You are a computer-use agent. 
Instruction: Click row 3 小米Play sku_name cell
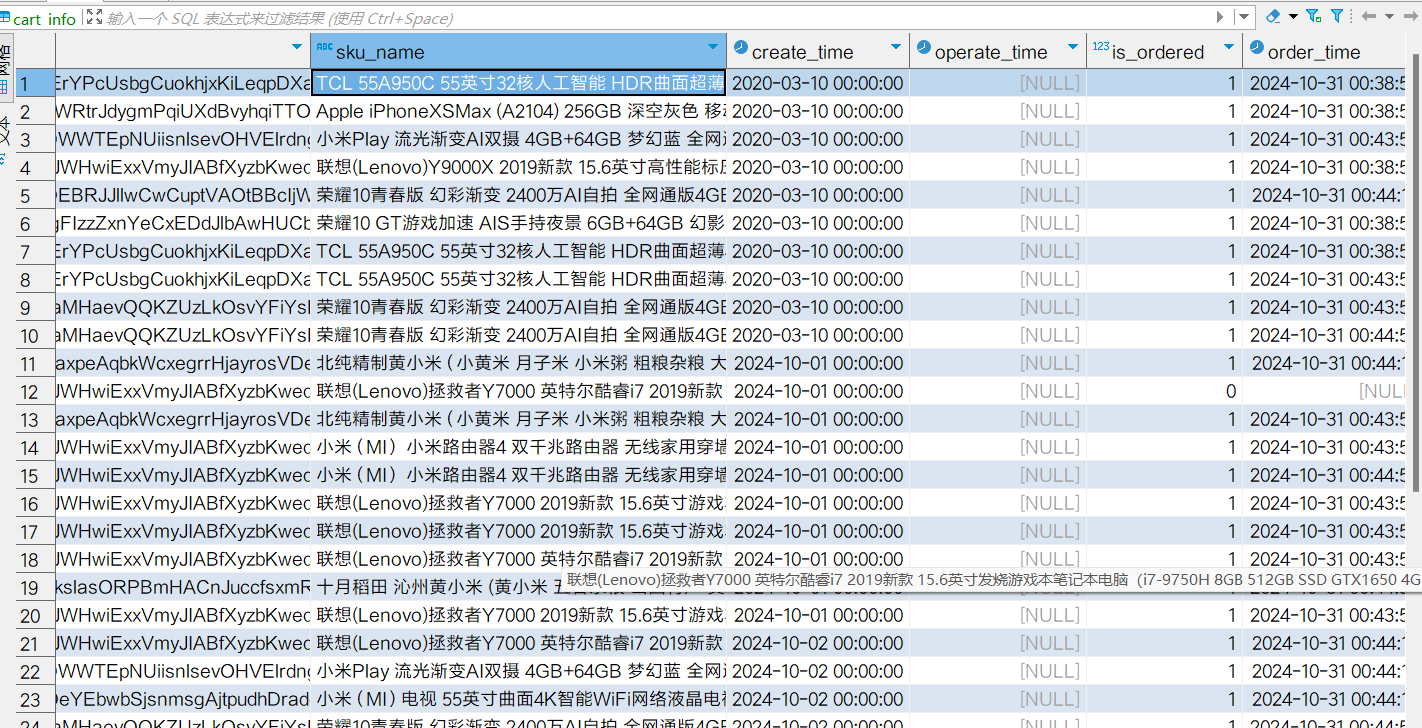[x=519, y=139]
